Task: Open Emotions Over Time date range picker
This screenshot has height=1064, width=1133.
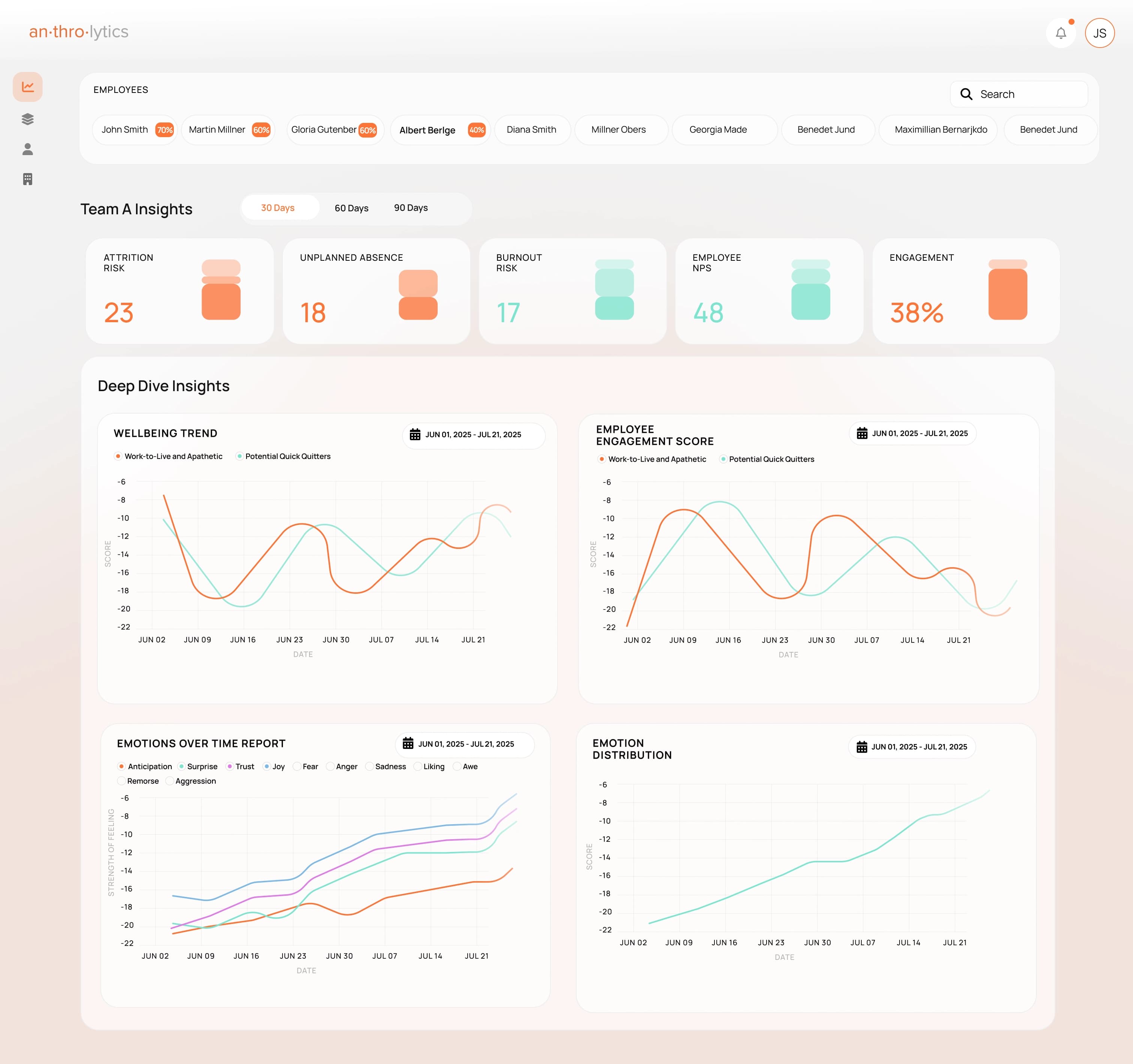Action: click(465, 744)
